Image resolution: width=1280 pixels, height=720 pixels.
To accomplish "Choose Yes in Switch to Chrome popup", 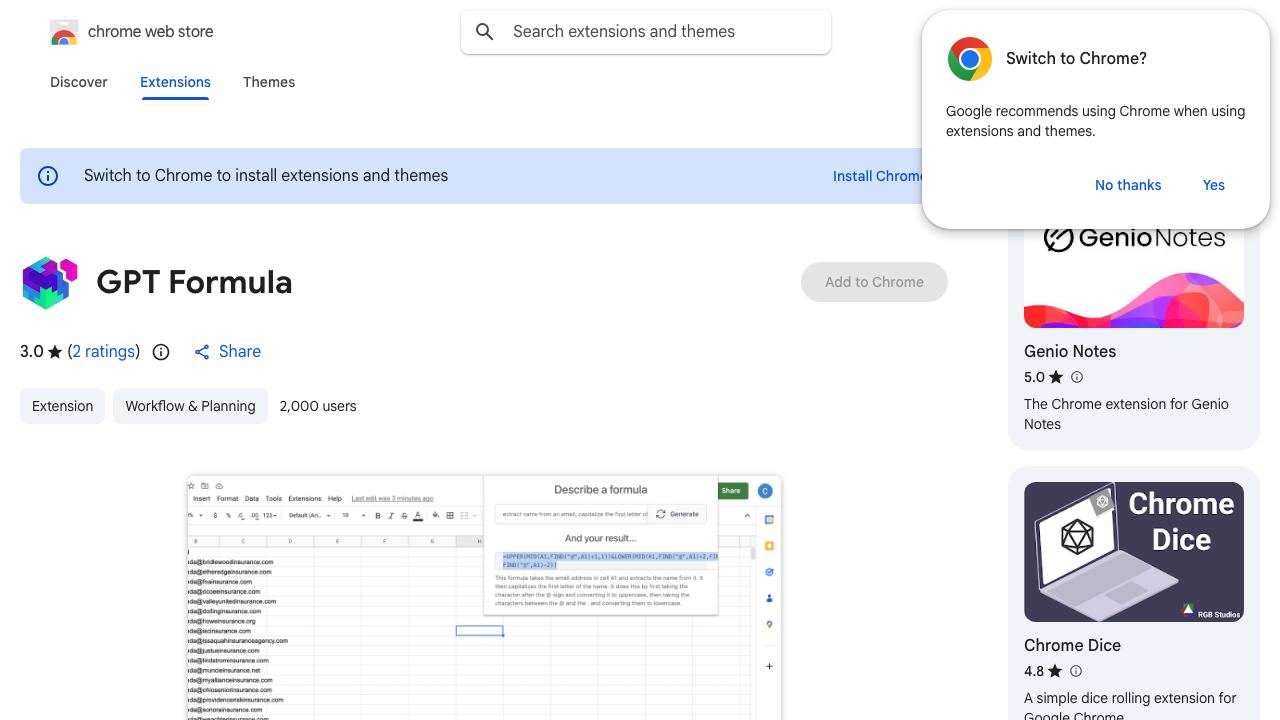I will [x=1214, y=185].
